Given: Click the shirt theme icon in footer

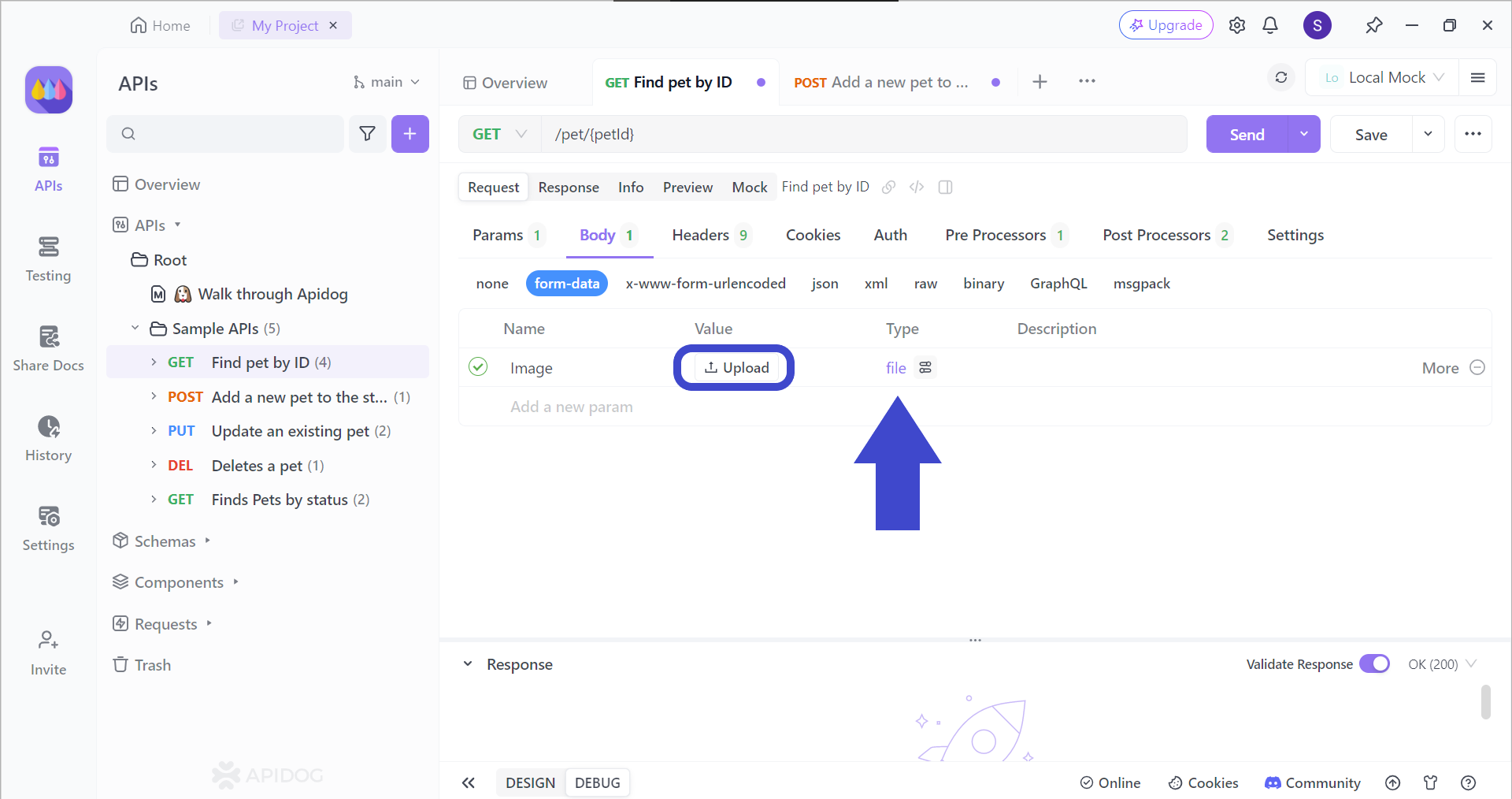Looking at the screenshot, I should click(1430, 782).
